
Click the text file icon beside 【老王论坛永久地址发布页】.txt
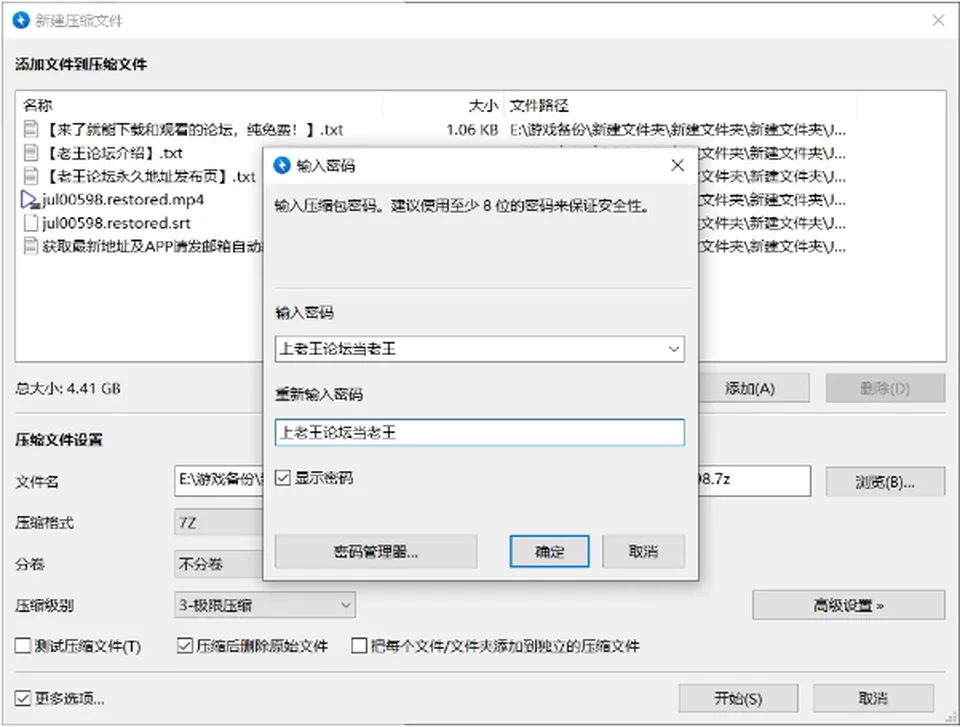pos(31,176)
